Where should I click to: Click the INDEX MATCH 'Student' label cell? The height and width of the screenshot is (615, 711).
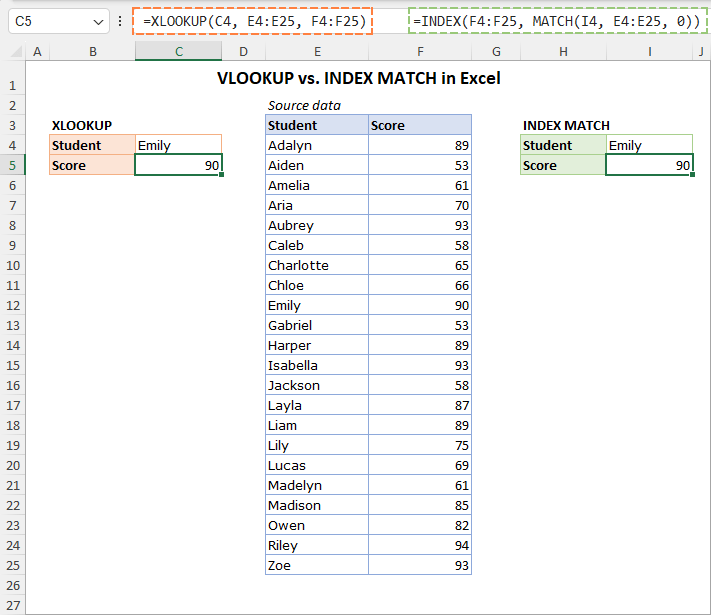pos(563,145)
